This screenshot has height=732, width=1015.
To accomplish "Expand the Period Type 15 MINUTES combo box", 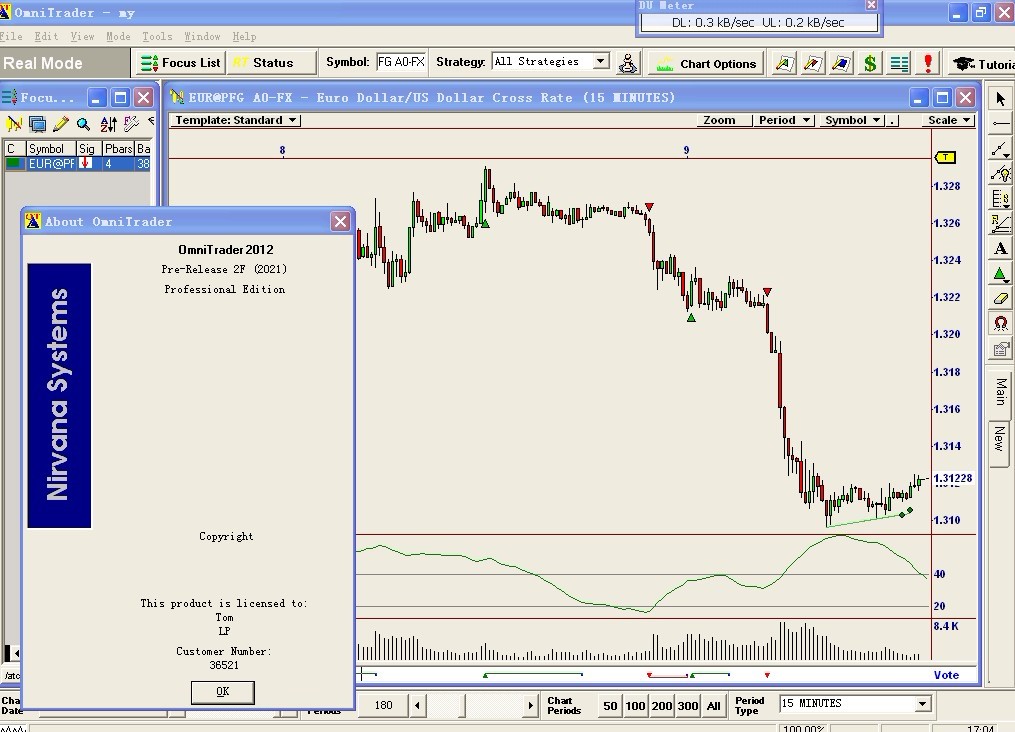I will point(922,704).
